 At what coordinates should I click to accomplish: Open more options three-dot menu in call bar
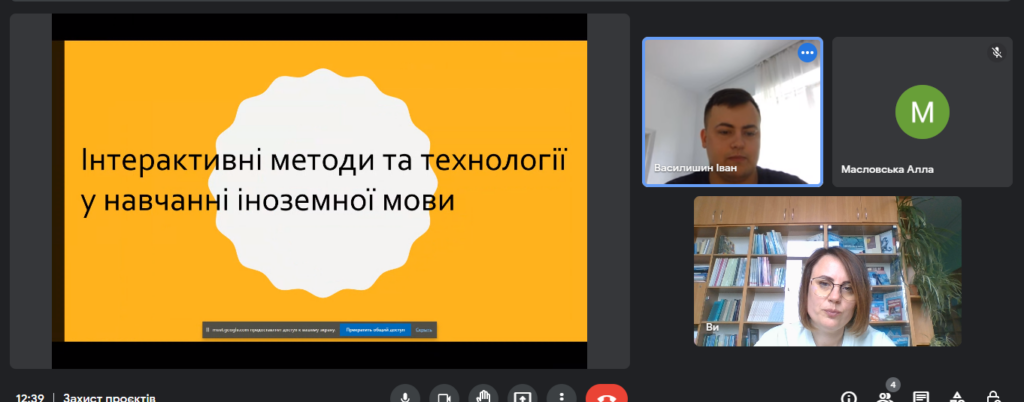click(x=561, y=396)
